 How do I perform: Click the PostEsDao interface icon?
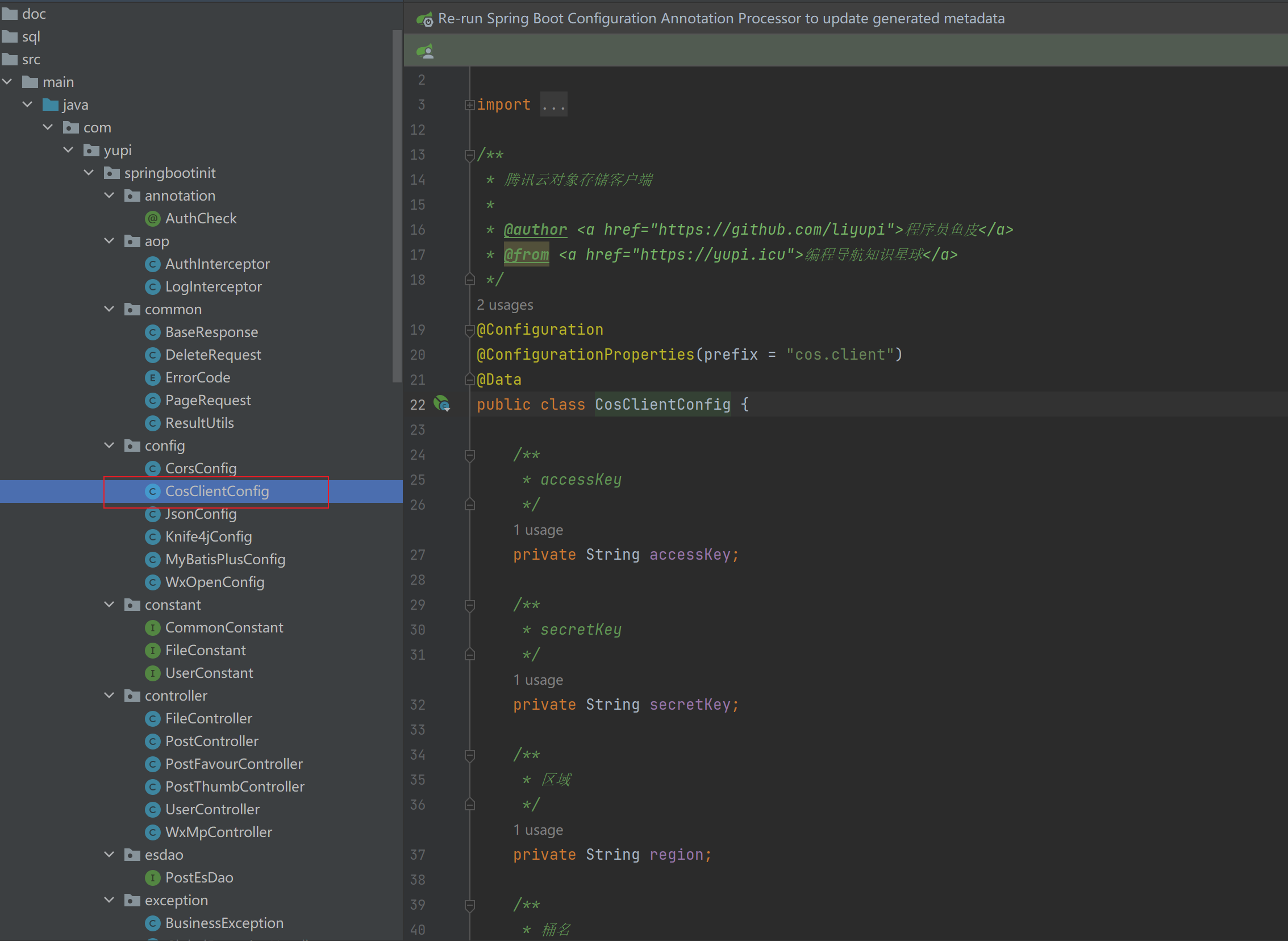click(152, 878)
